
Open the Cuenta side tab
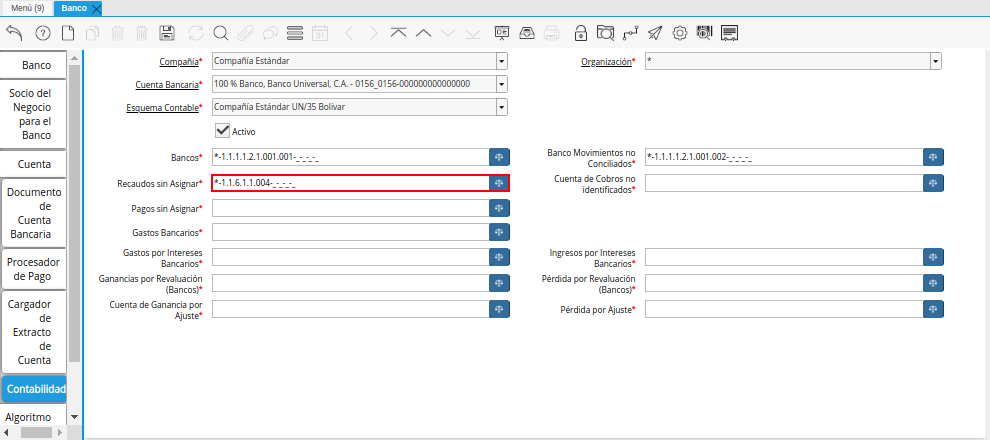[34, 163]
